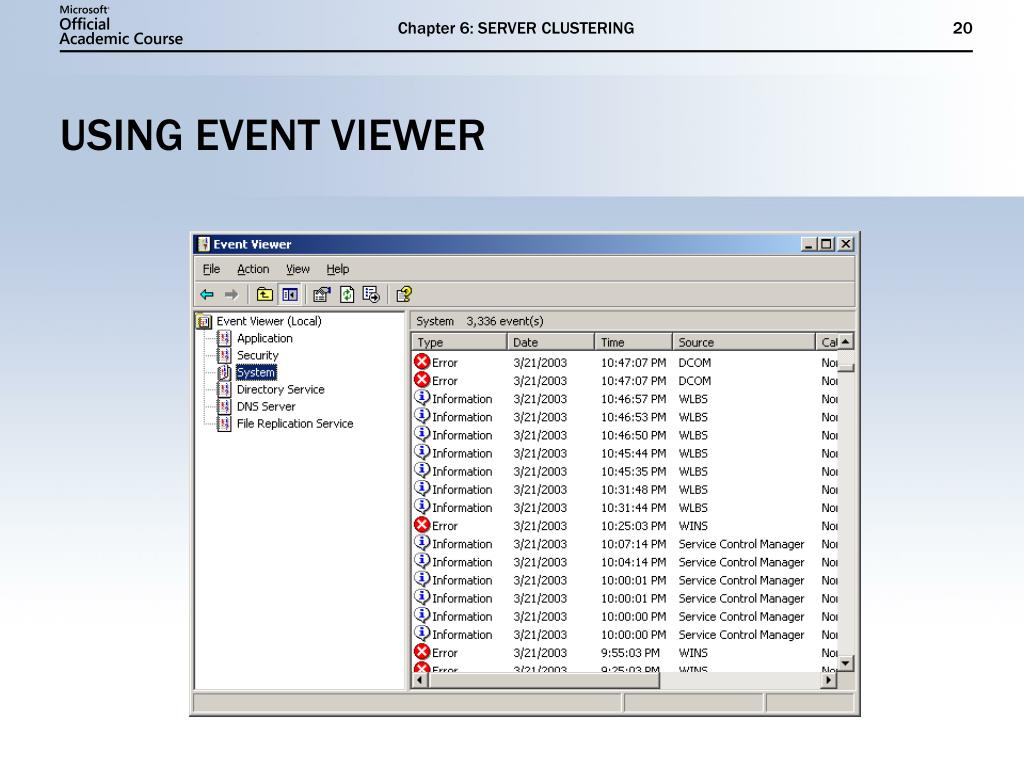Select the Application log in tree
Viewport: 1024px width, 768px height.
[264, 338]
